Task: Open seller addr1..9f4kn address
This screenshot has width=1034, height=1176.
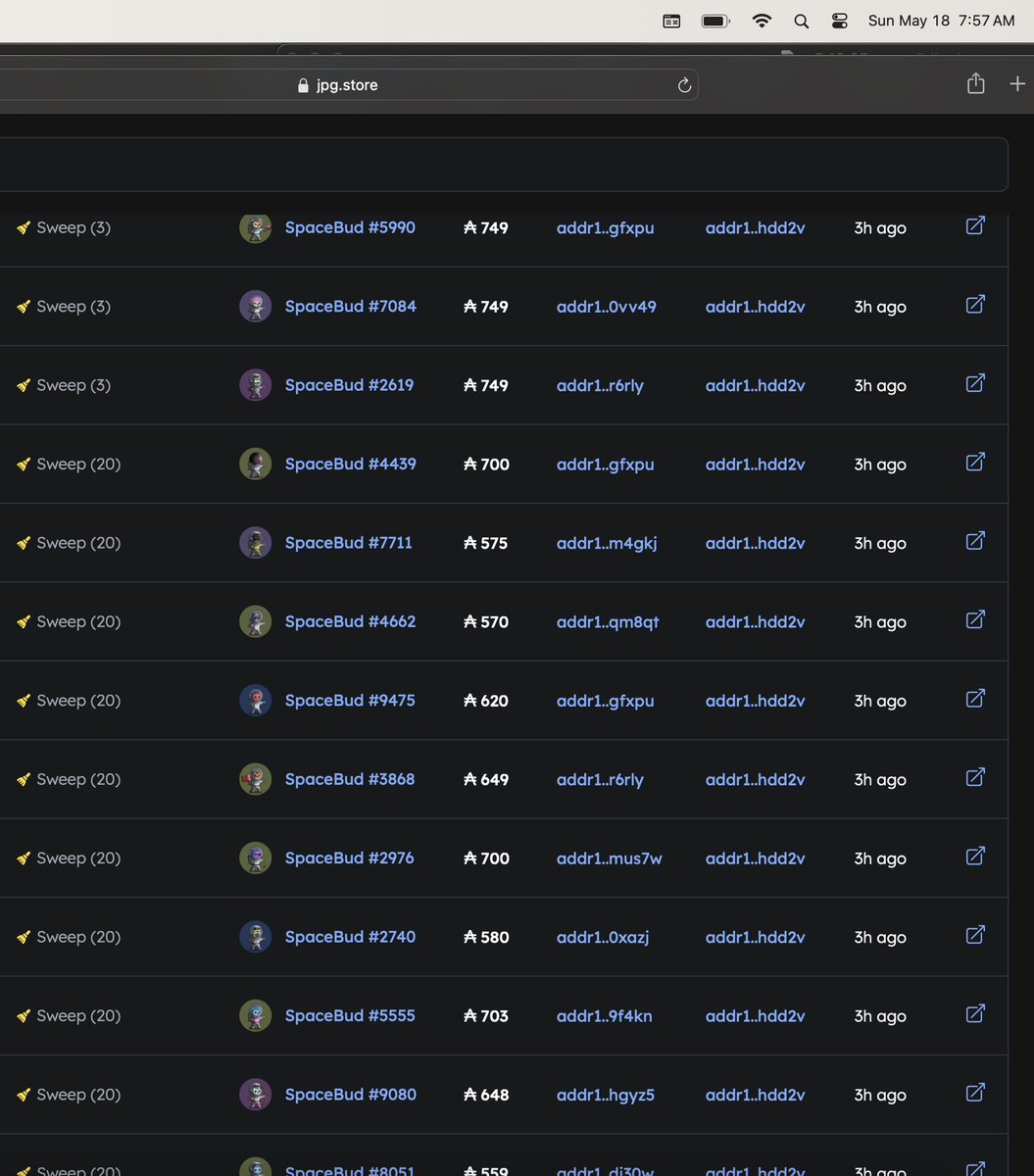Action: [605, 1015]
